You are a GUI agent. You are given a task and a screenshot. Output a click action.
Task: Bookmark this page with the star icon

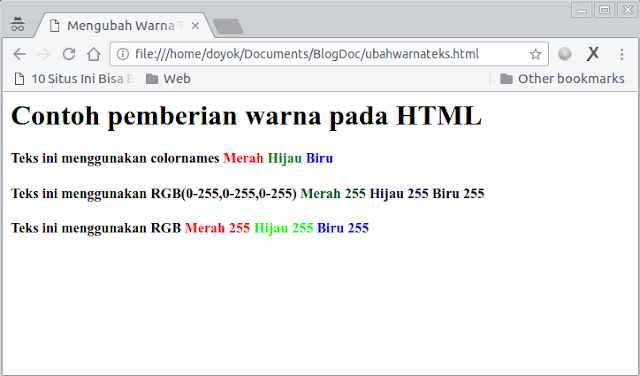point(535,54)
